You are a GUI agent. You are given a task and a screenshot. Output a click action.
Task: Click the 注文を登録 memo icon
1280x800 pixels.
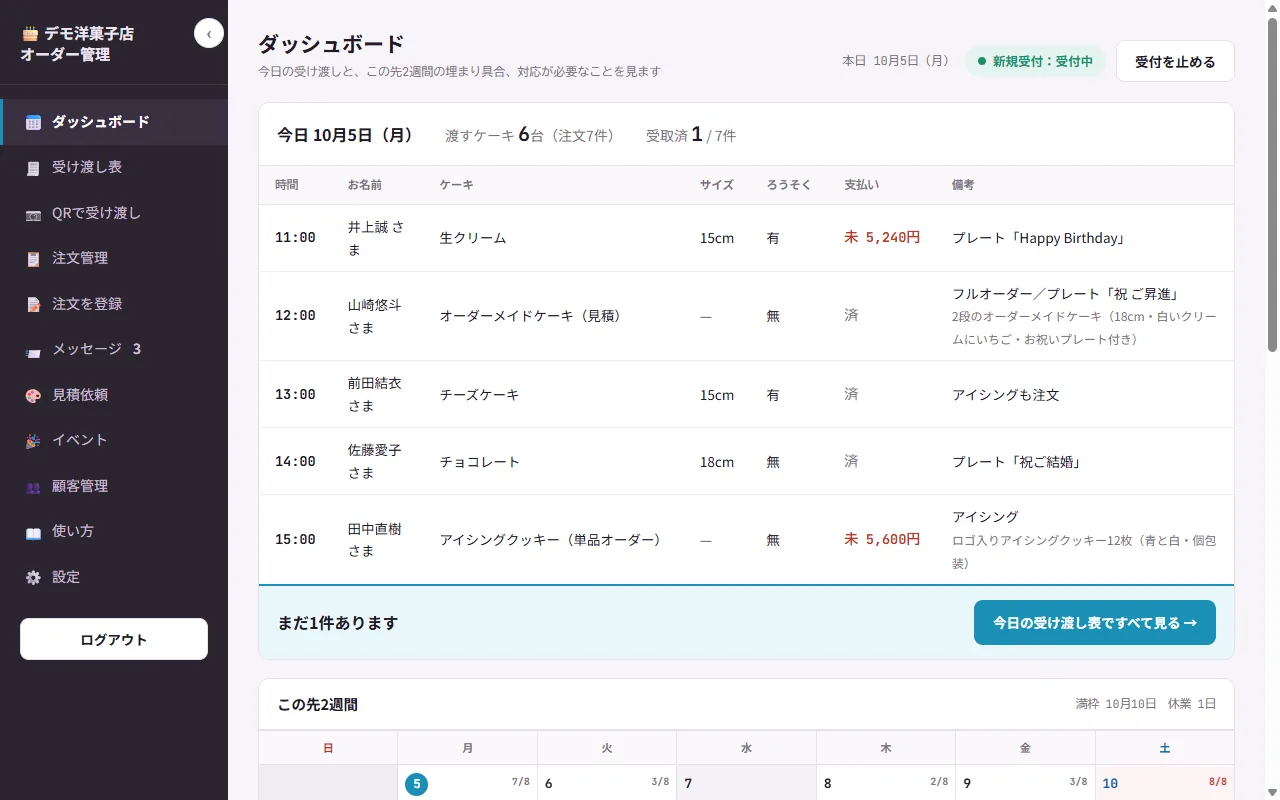(x=34, y=304)
